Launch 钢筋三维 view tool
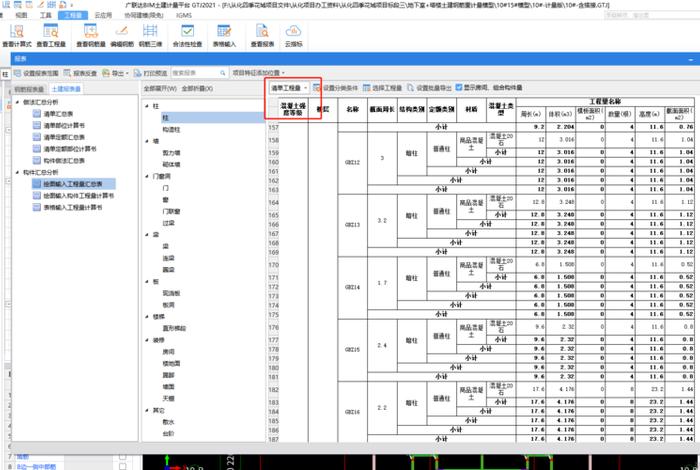The height and width of the screenshot is (470, 700). click(150, 36)
